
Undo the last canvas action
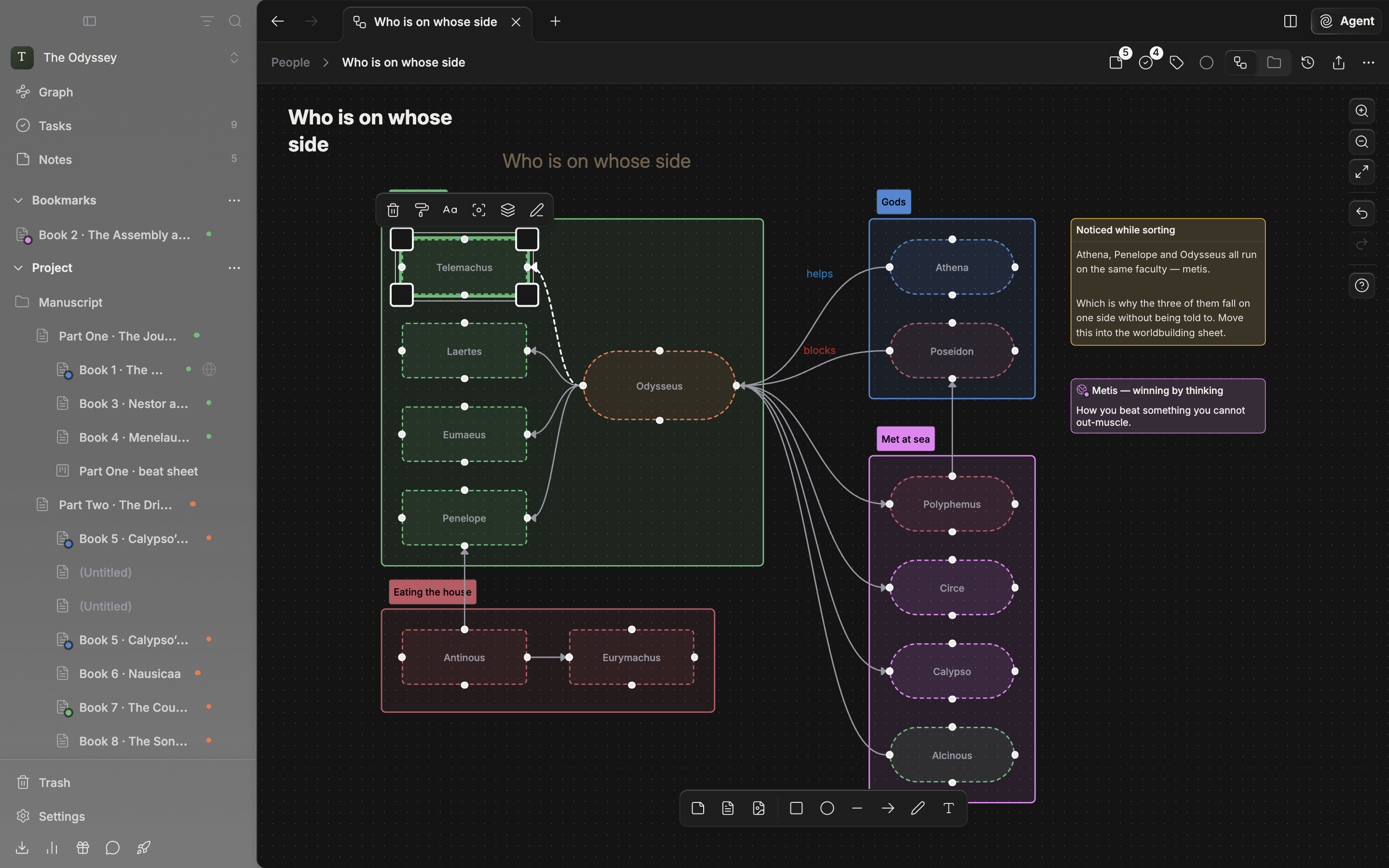1362,214
